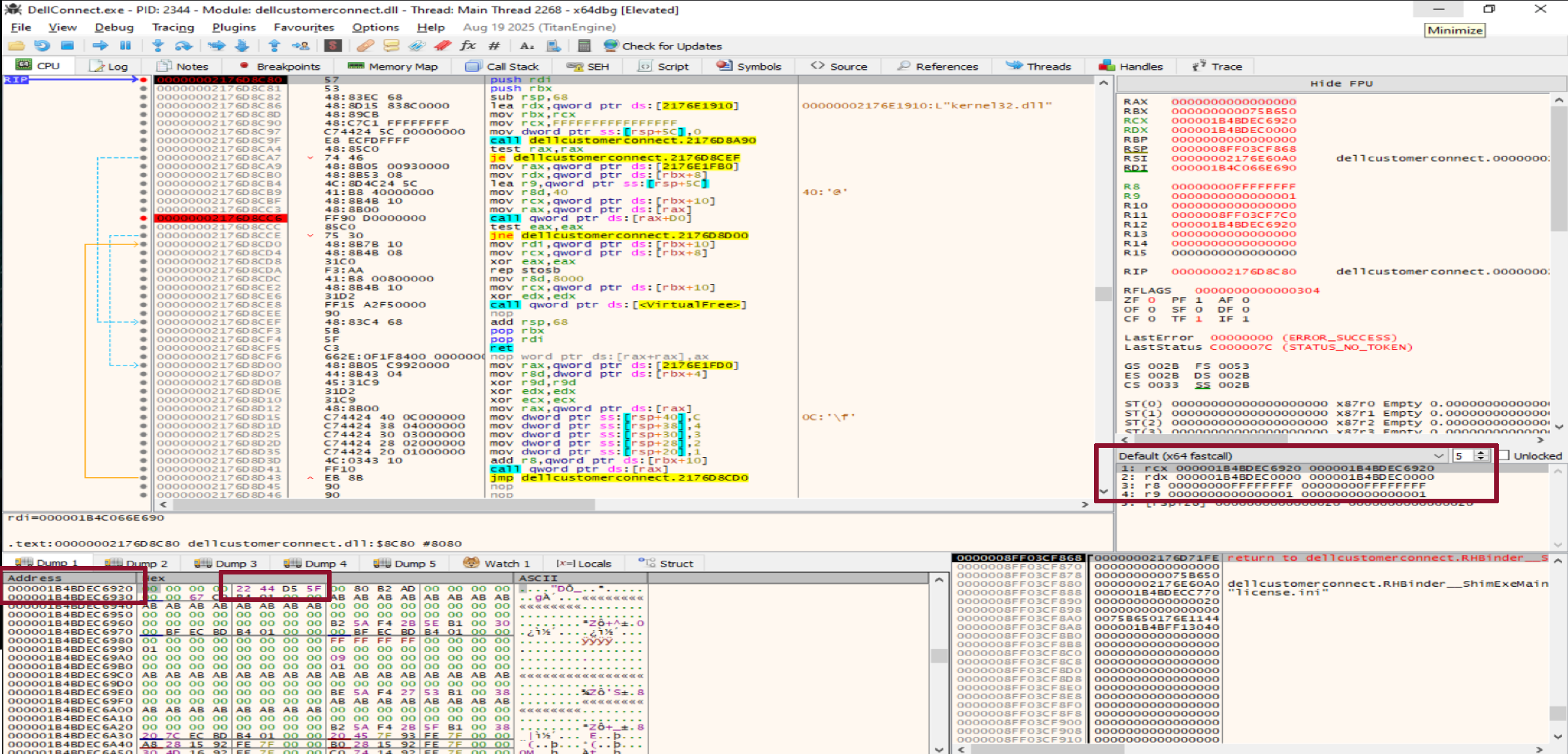Open the Favourites menu
The width and height of the screenshot is (1568, 754).
click(304, 27)
